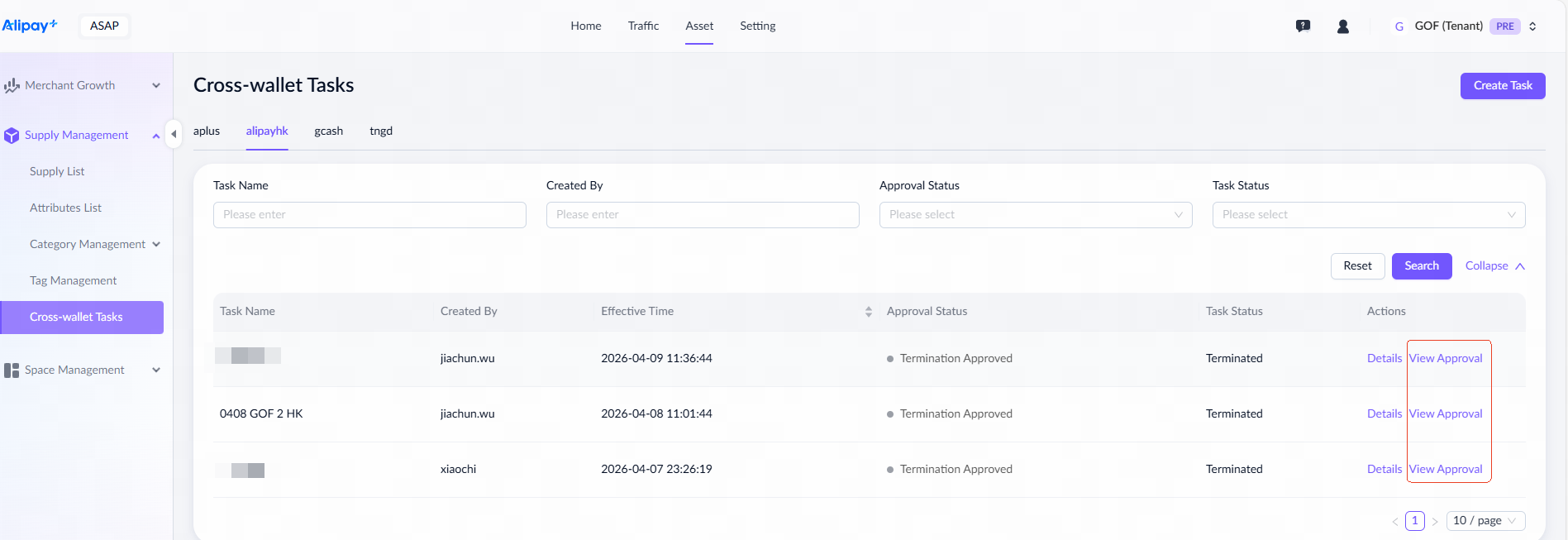Screen dimensions: 1568x540
Task: Go to next page arrow
Action: coord(1435,521)
